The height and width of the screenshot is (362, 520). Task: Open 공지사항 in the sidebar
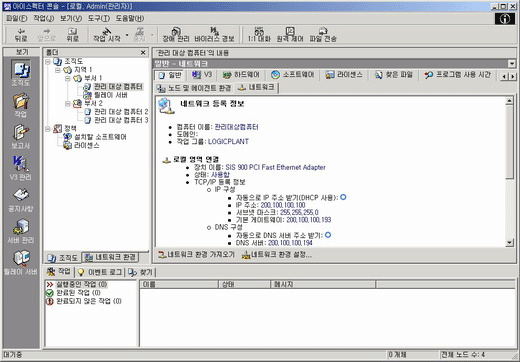click(x=20, y=200)
